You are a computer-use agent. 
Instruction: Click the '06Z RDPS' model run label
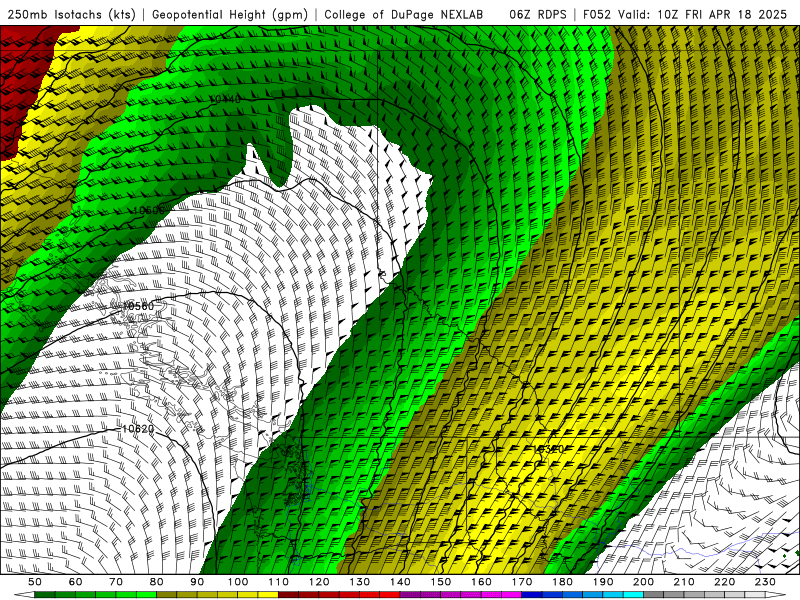[537, 14]
